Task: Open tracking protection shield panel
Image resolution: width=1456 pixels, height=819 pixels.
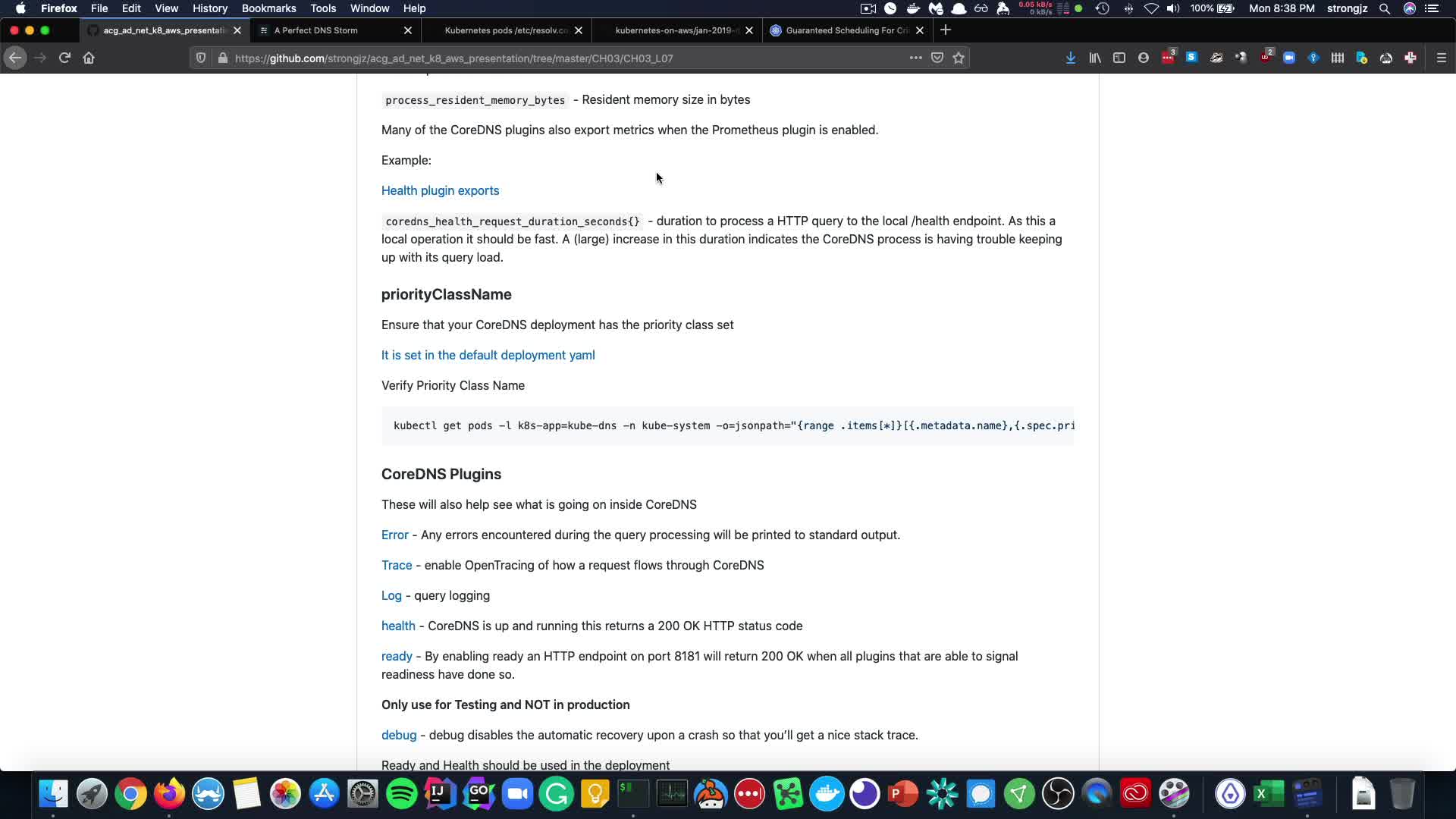Action: click(201, 58)
